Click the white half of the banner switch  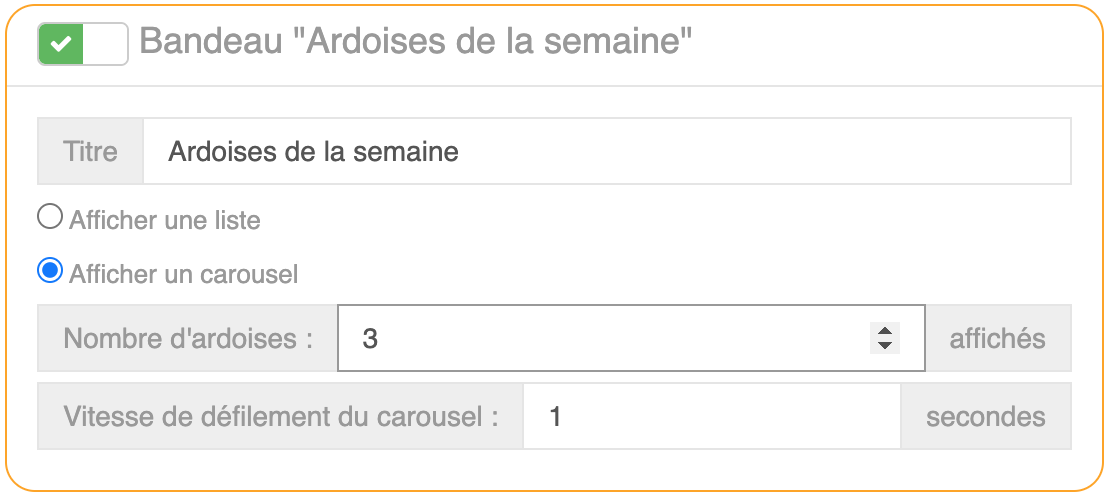106,44
